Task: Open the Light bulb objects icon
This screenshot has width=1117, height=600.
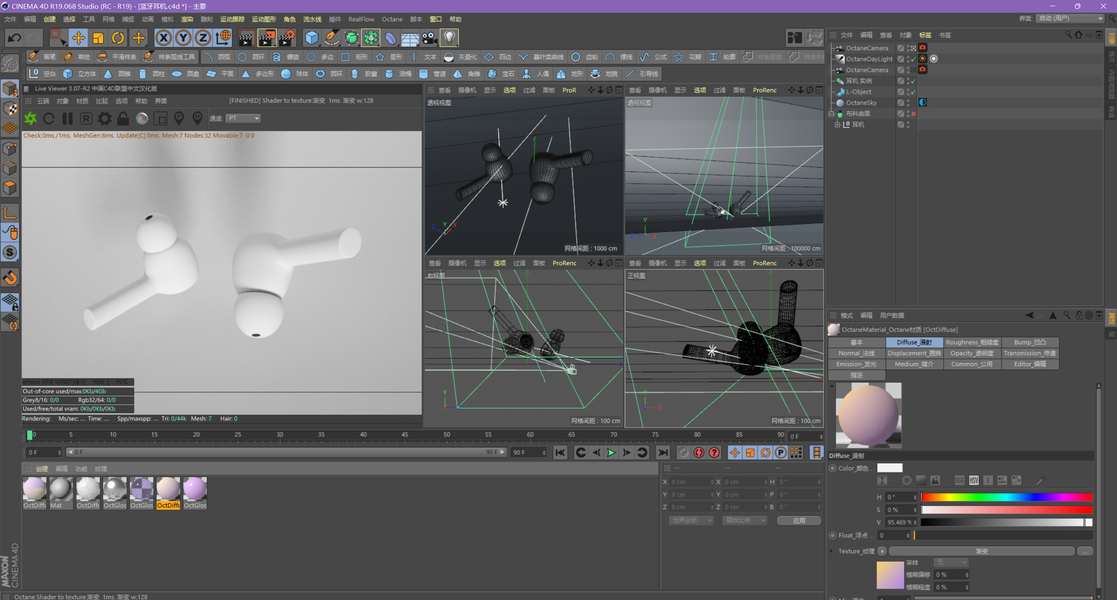Action: [449, 38]
